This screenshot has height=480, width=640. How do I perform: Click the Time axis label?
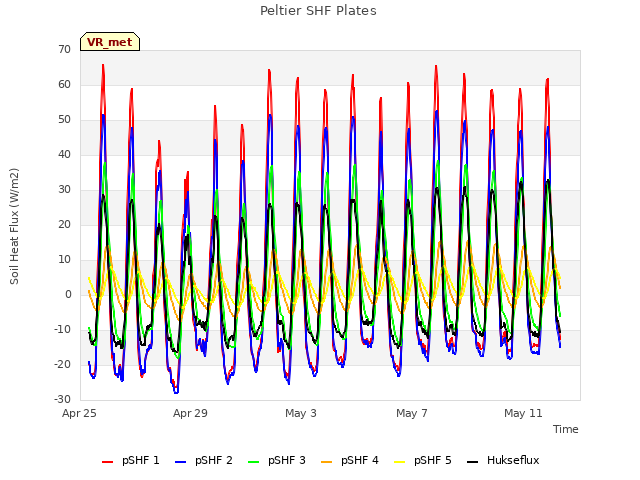pyautogui.click(x=566, y=429)
